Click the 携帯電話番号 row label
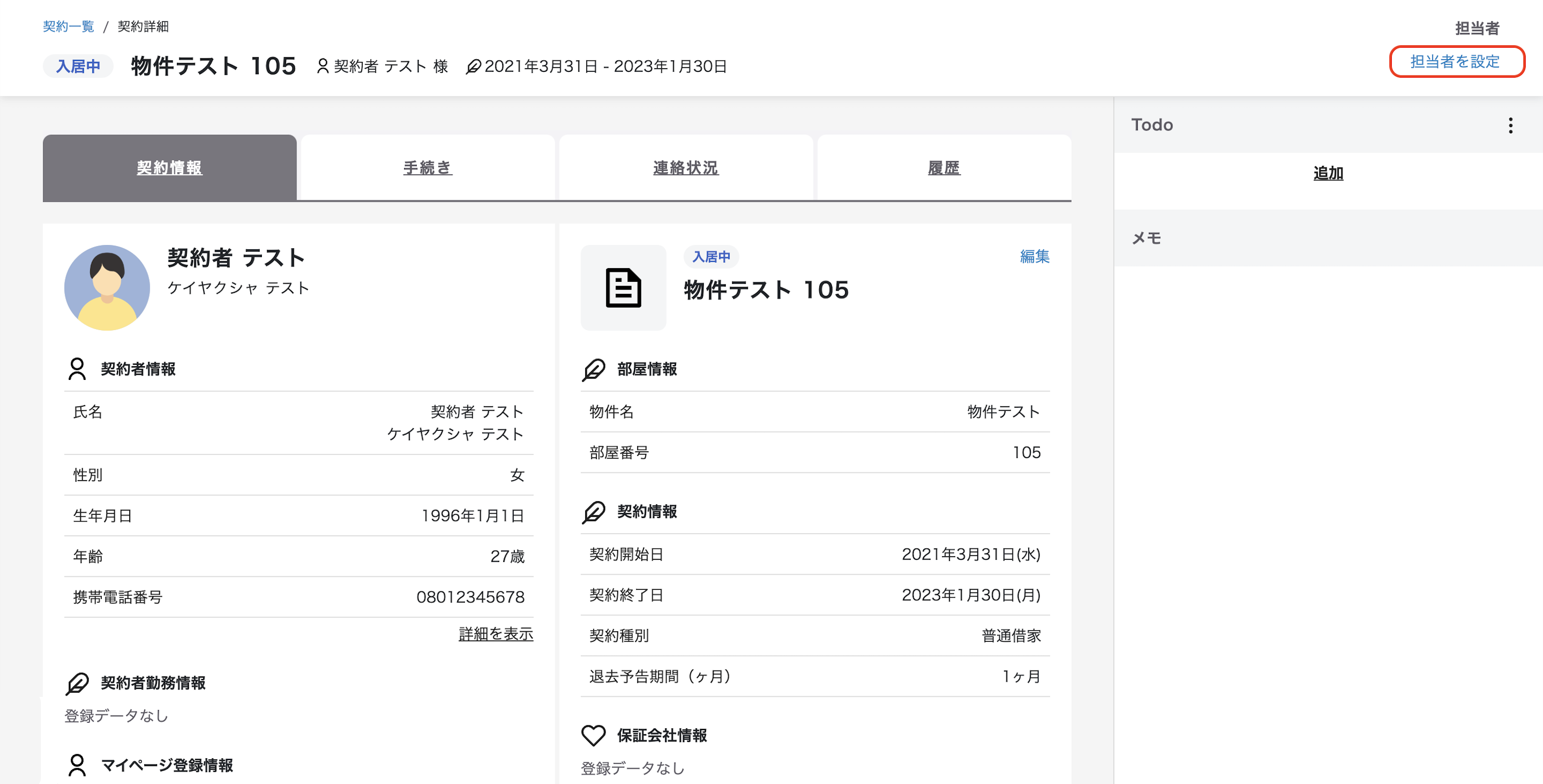Image resolution: width=1543 pixels, height=784 pixels. (118, 597)
